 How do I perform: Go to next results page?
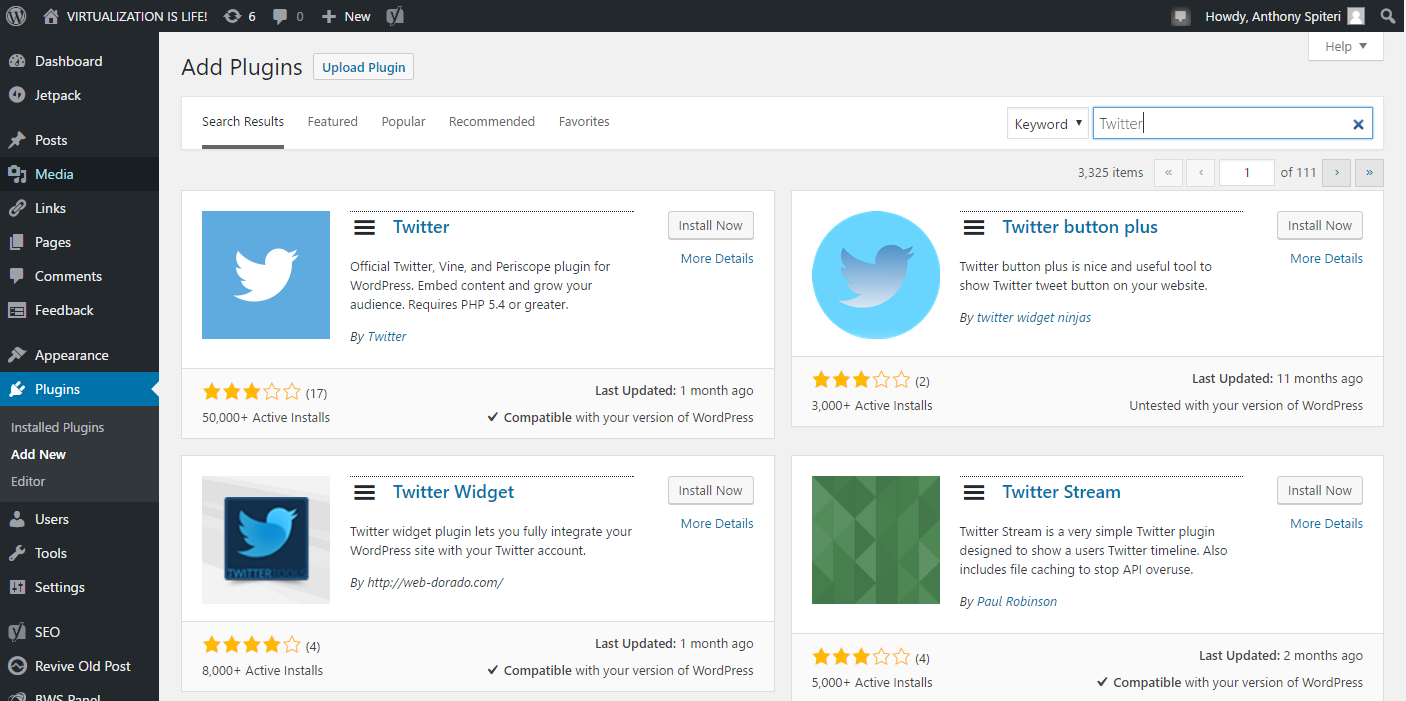[1336, 172]
